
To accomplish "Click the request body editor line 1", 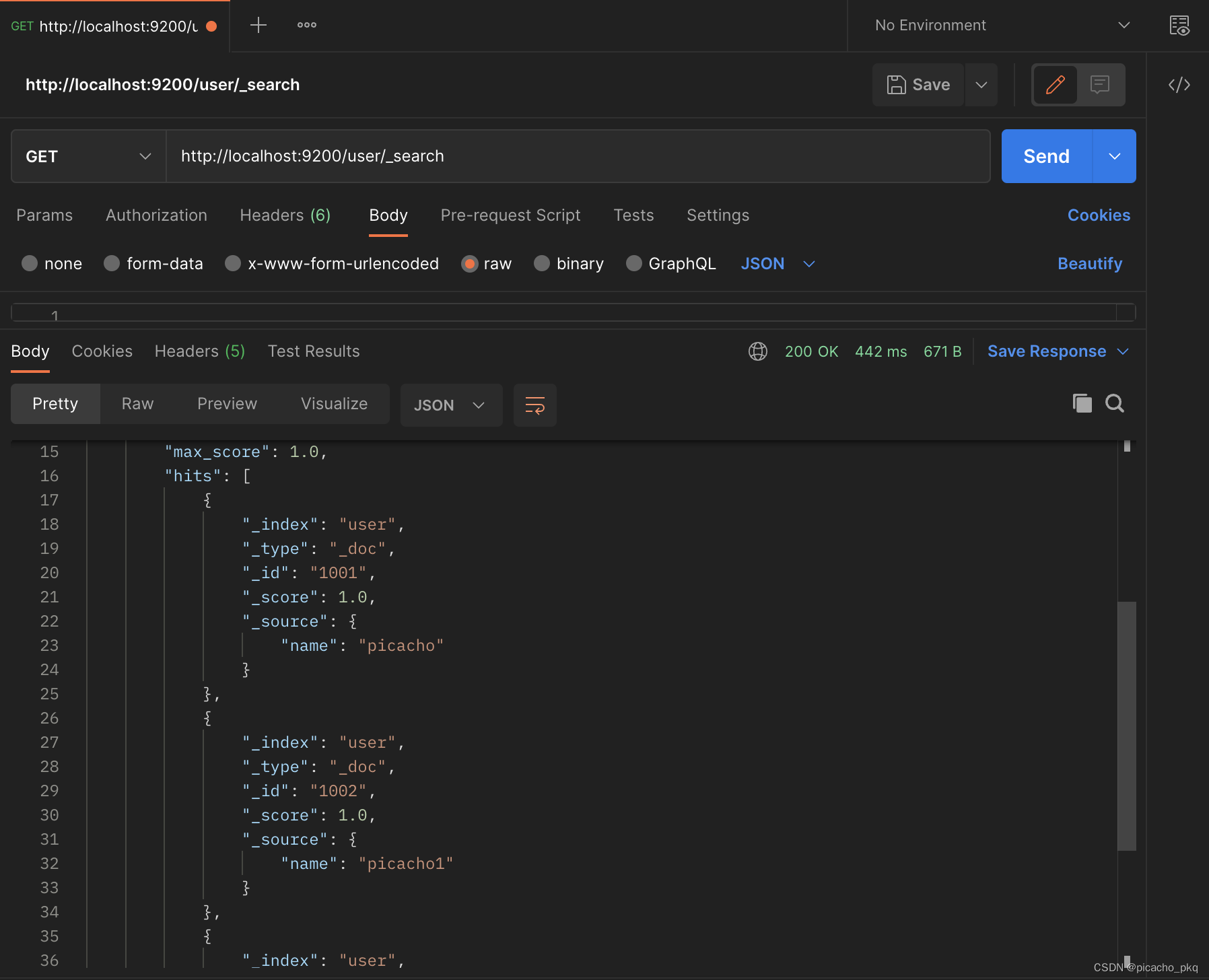I will 574,313.
